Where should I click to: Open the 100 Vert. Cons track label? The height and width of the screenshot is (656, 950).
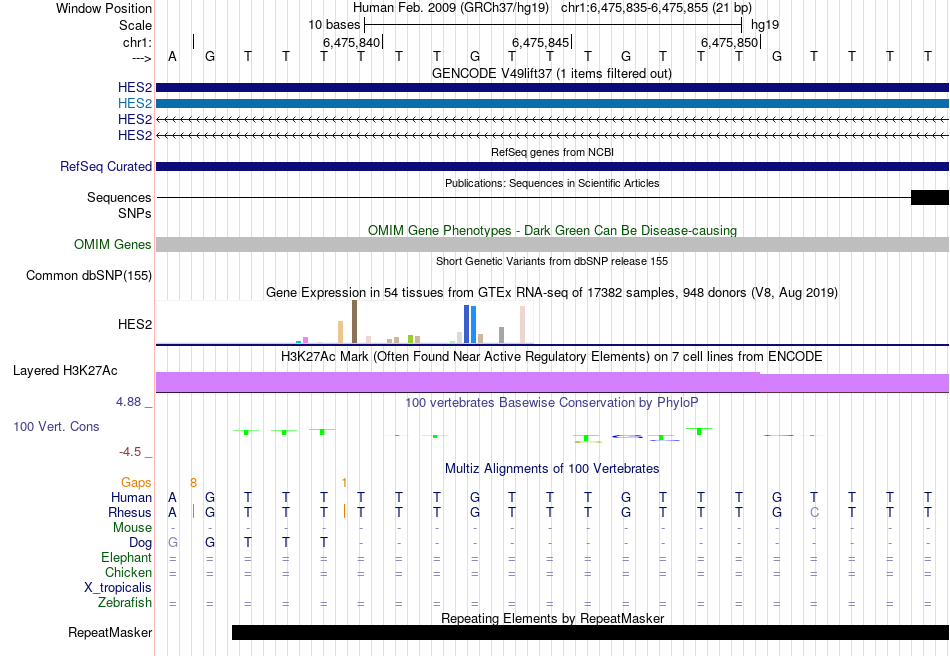(x=56, y=426)
